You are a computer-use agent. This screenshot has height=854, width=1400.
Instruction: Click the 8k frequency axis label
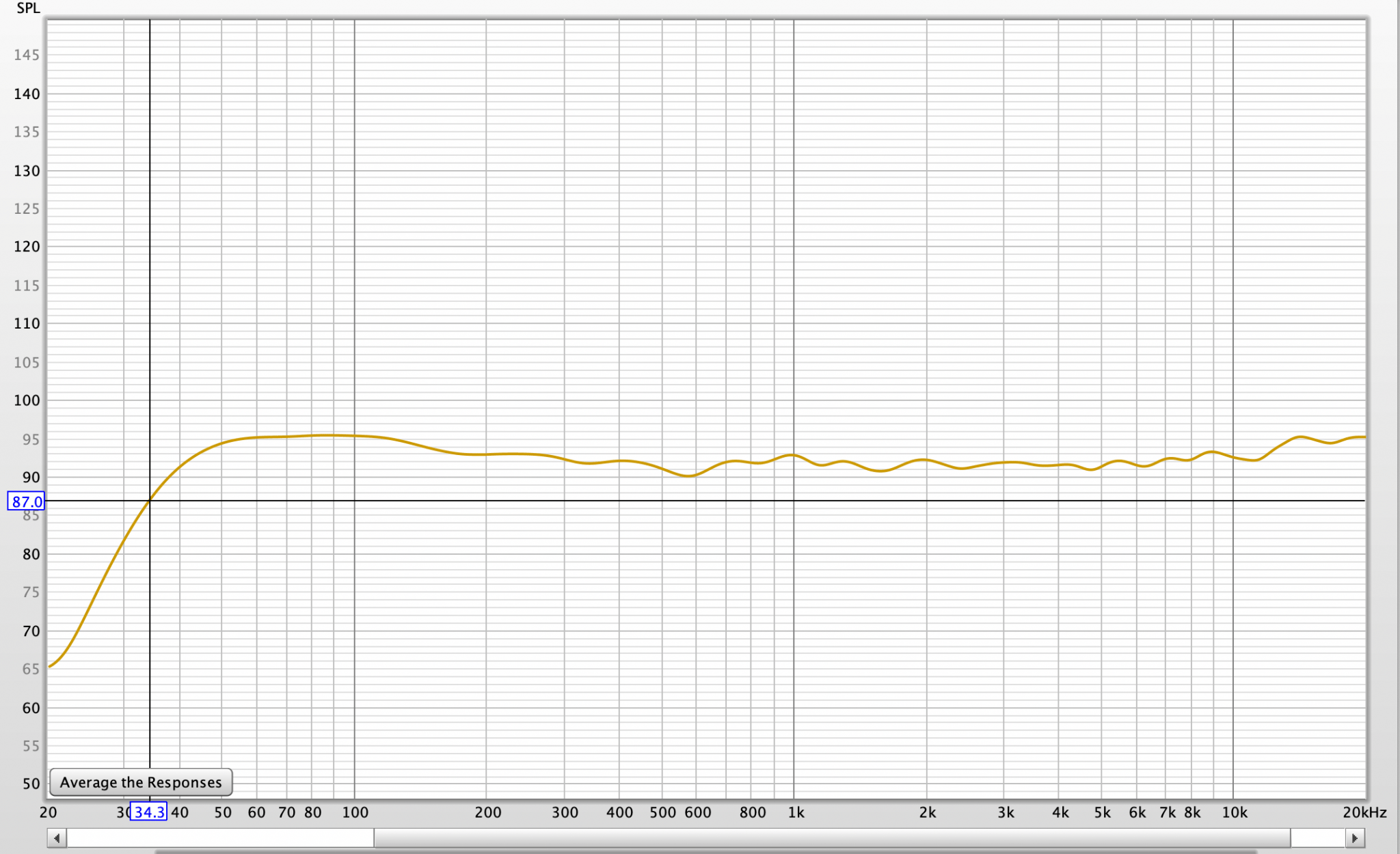click(x=1192, y=812)
